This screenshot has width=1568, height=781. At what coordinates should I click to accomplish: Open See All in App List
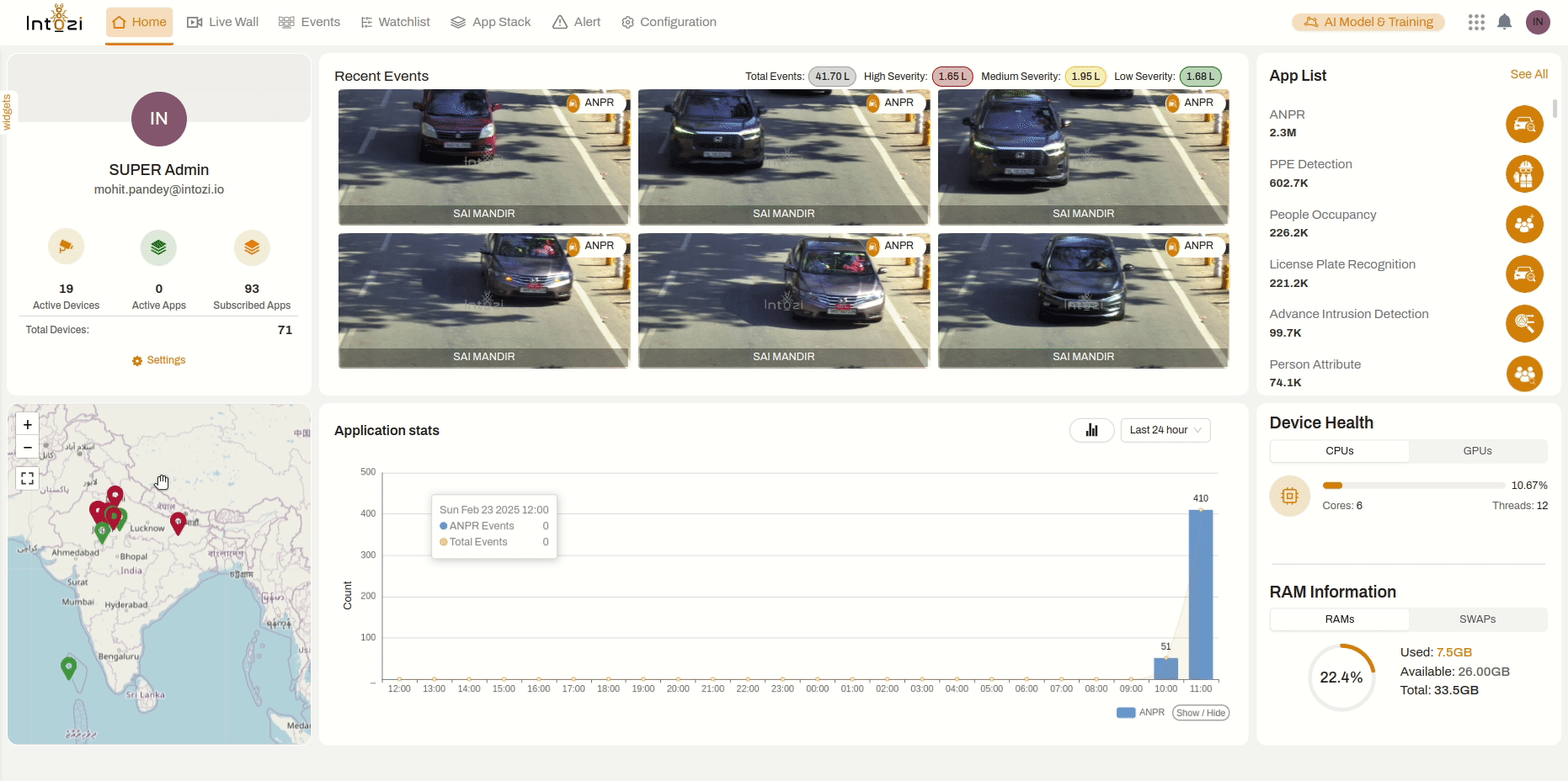[1528, 74]
